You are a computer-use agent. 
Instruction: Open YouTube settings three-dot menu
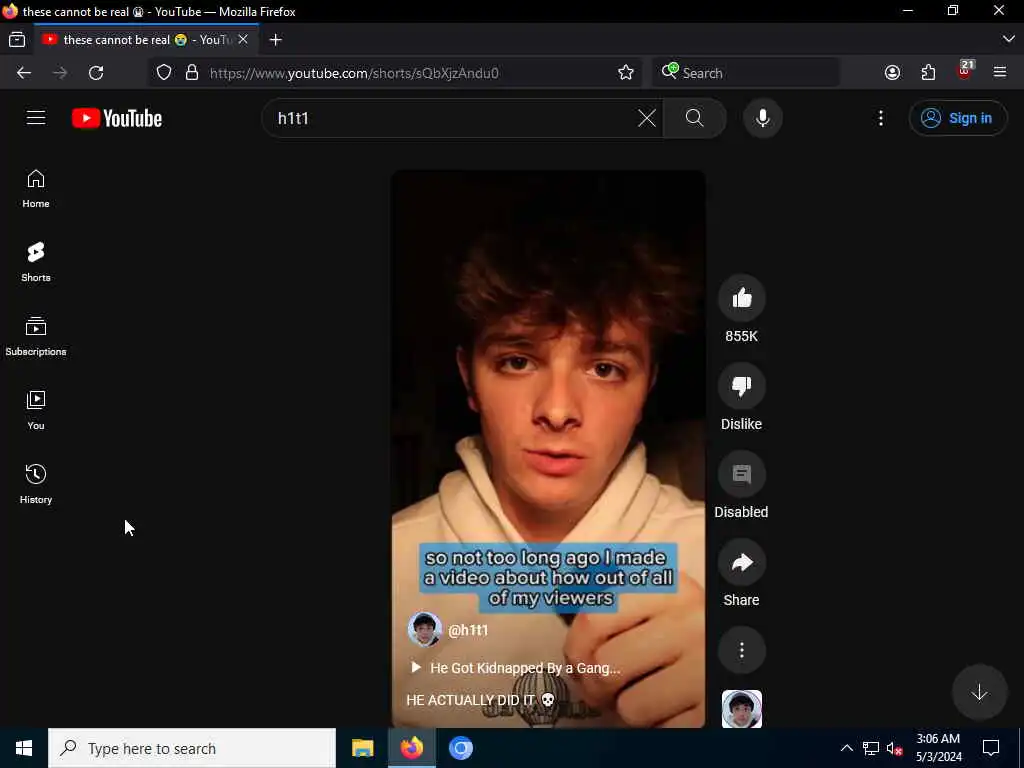[880, 118]
